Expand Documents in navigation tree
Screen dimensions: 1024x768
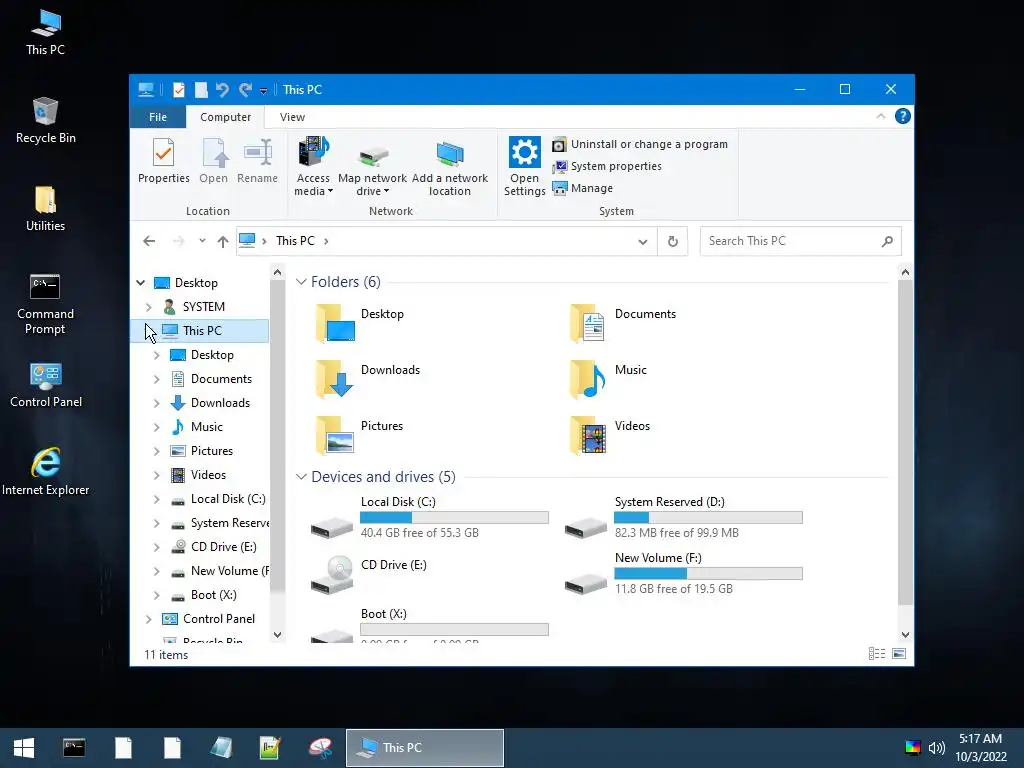tap(157, 379)
